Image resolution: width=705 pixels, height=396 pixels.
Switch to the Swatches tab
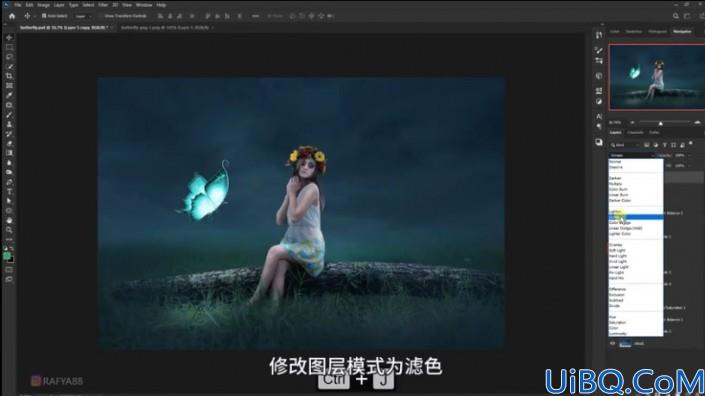pyautogui.click(x=634, y=31)
